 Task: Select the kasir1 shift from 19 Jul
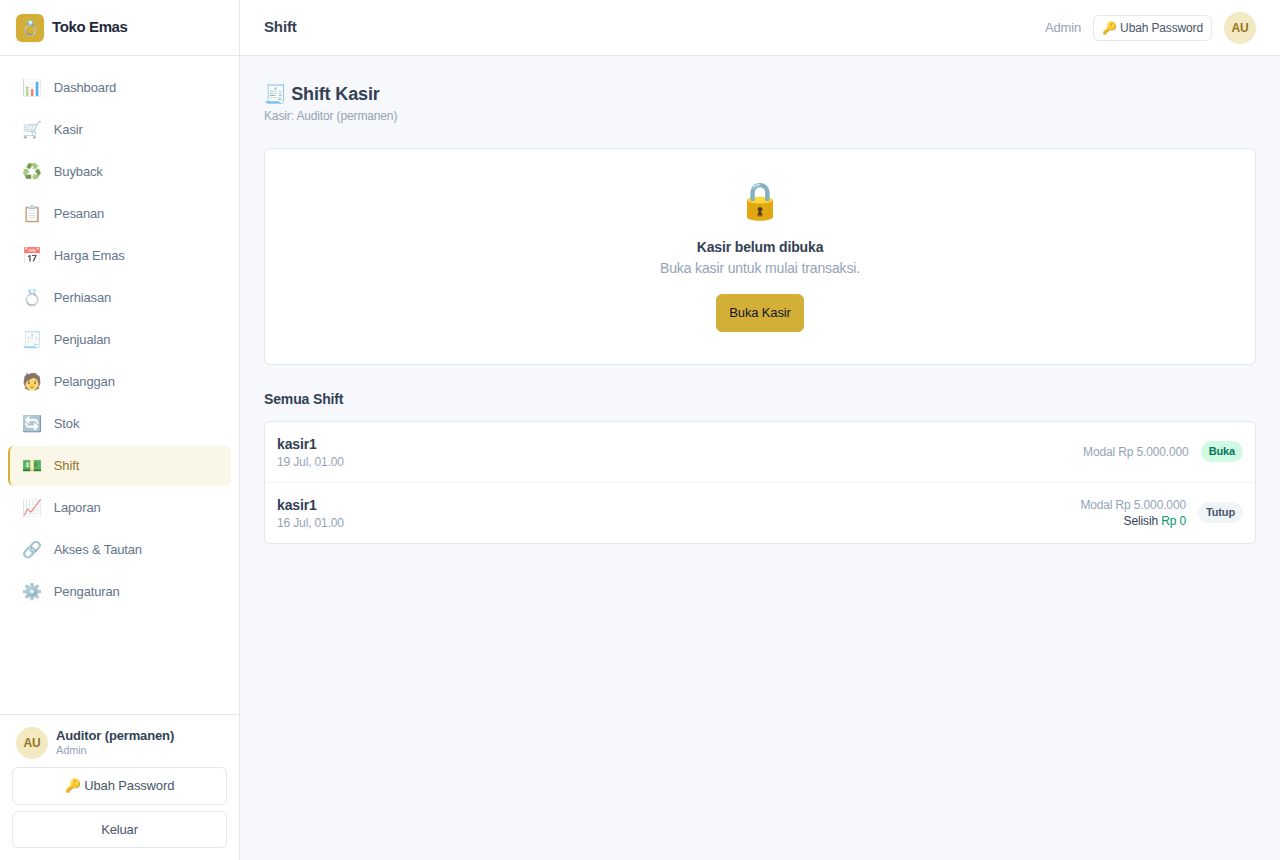[760, 452]
